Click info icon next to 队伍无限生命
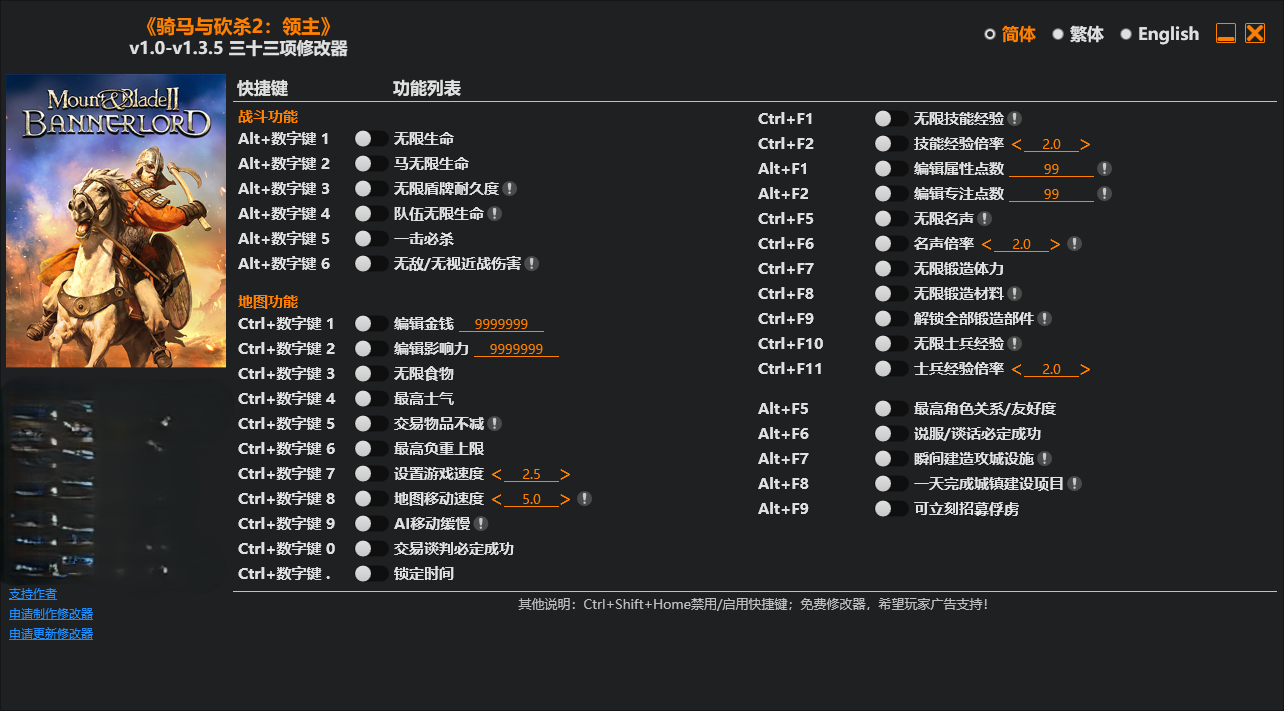Viewport: 1284px width, 711px height. (495, 214)
